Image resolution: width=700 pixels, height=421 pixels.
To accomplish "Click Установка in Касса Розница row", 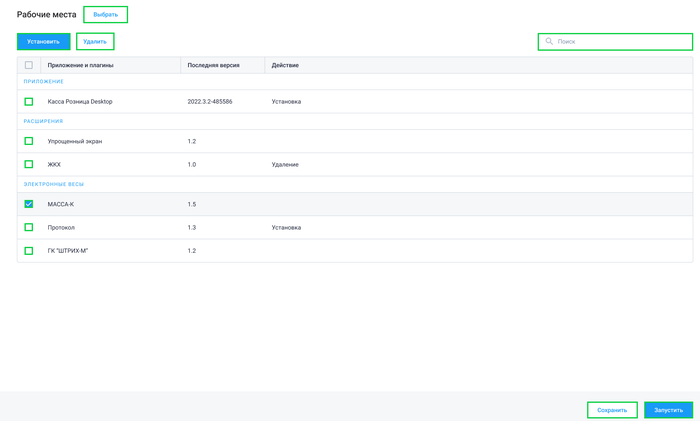I will pos(286,102).
